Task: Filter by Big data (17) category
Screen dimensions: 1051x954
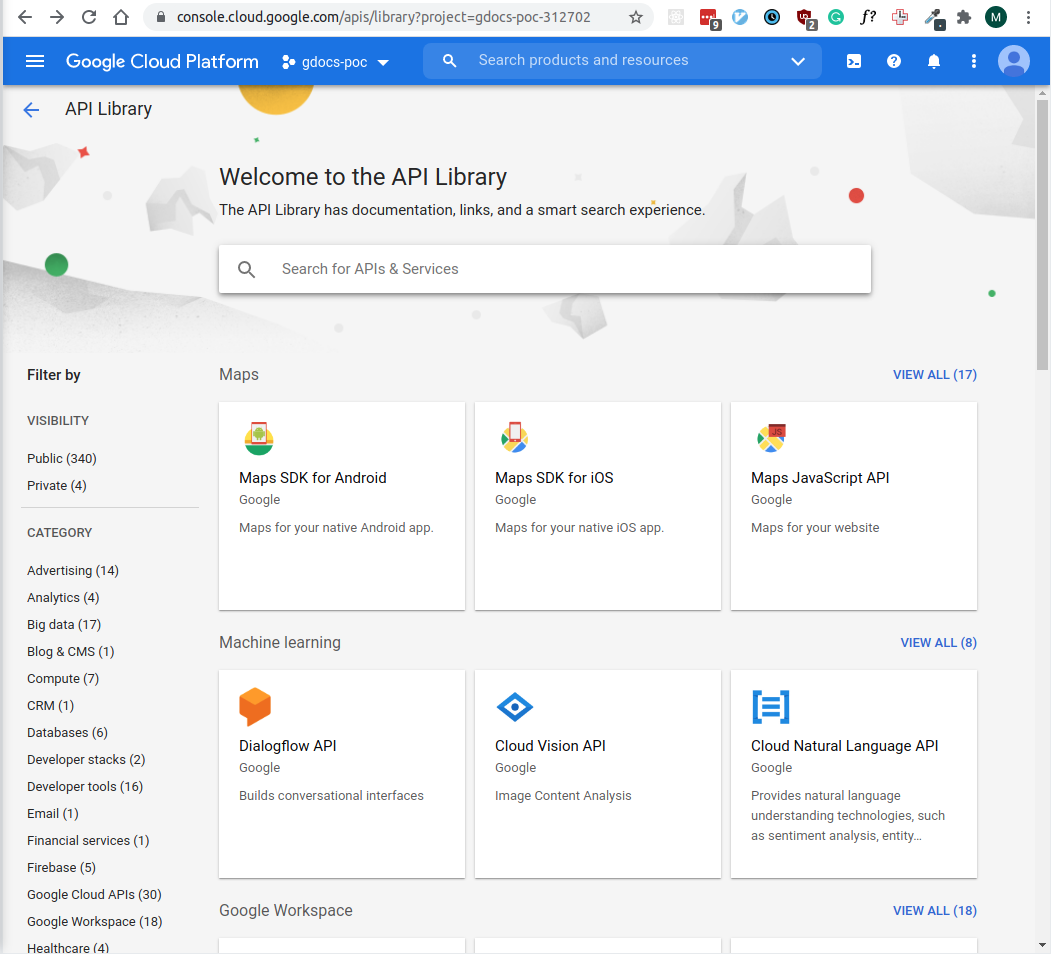Action: (64, 625)
